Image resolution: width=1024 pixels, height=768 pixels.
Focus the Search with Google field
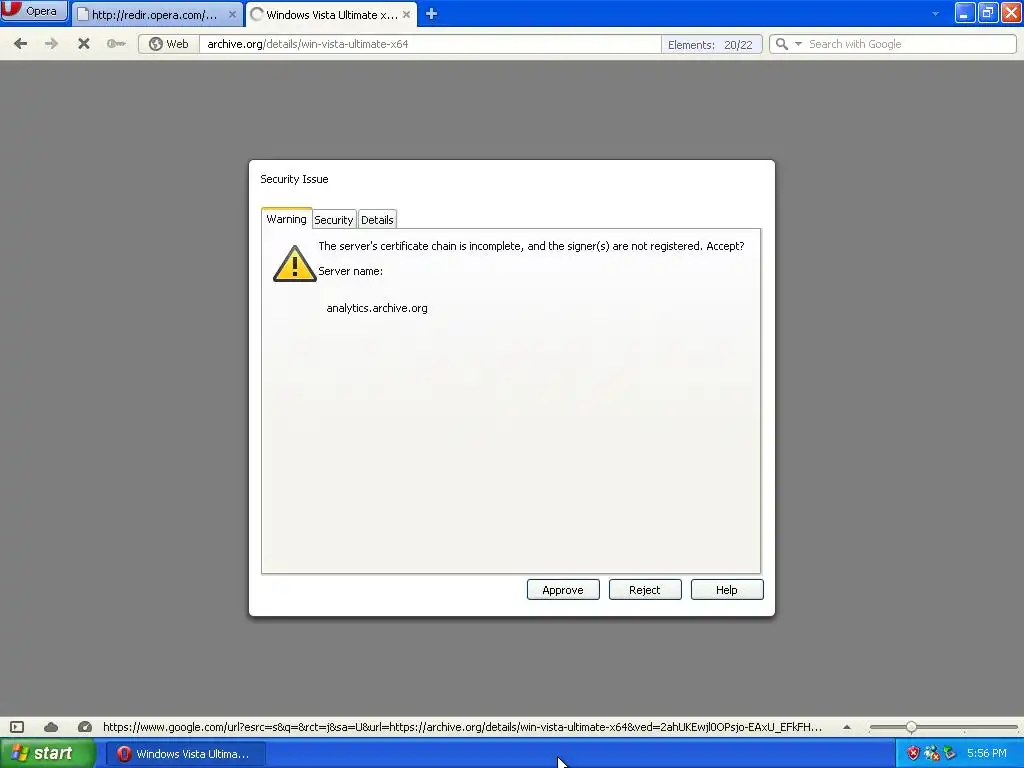pyautogui.click(x=910, y=44)
